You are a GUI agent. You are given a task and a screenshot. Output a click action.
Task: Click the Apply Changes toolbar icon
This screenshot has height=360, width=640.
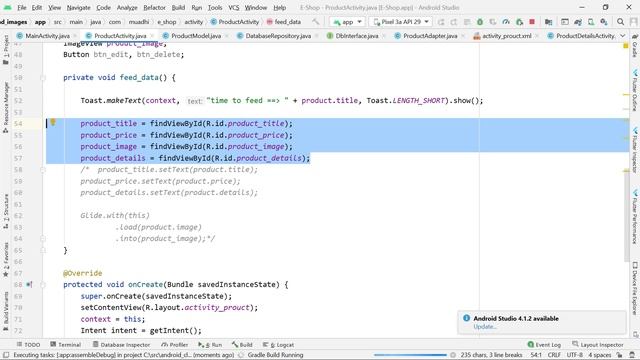click(441, 22)
